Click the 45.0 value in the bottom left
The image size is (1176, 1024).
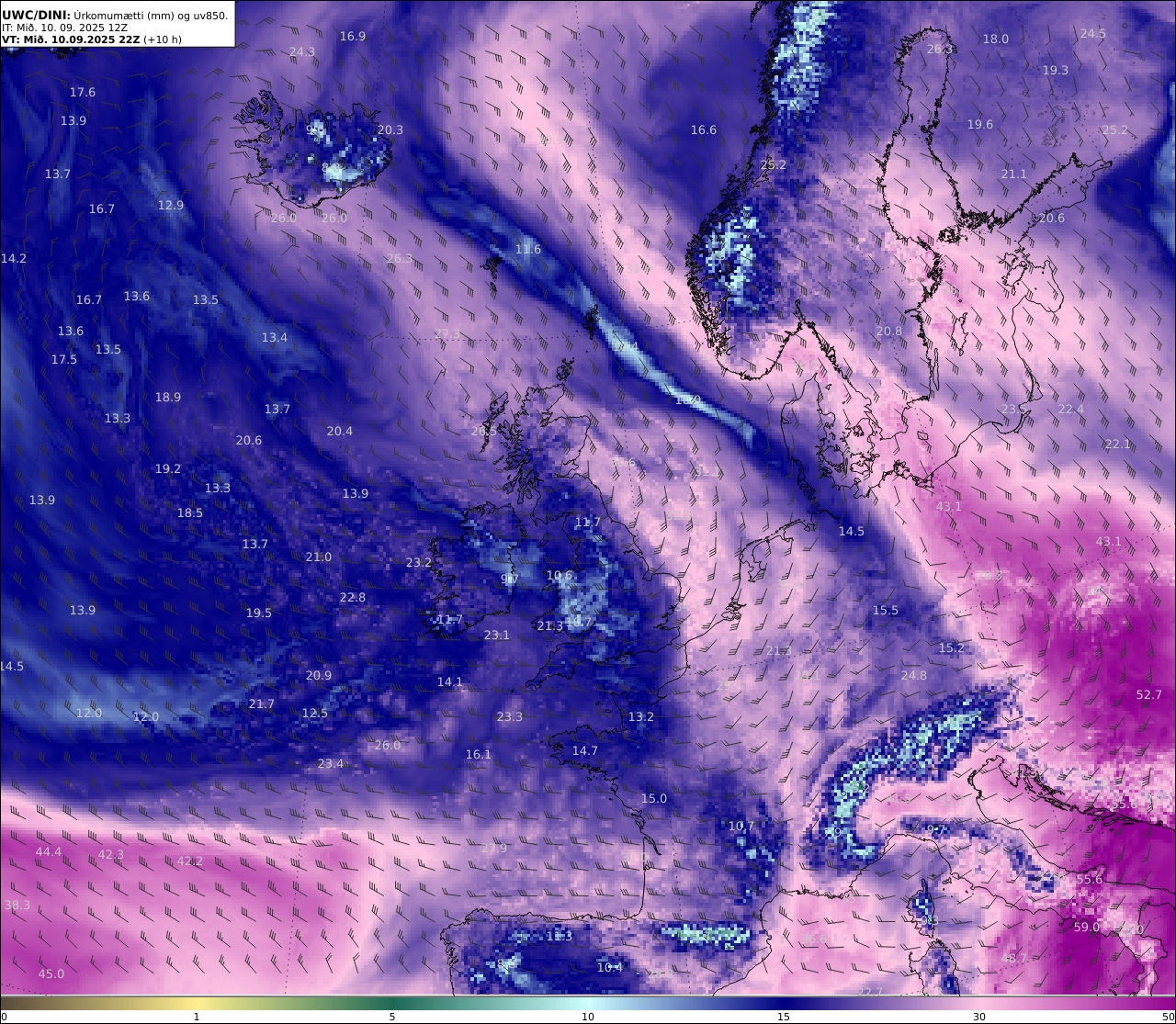click(x=51, y=973)
